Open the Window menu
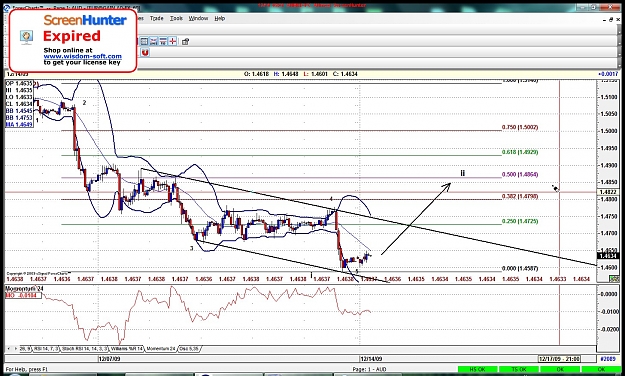Image resolution: width=625 pixels, height=376 pixels. 198,18
